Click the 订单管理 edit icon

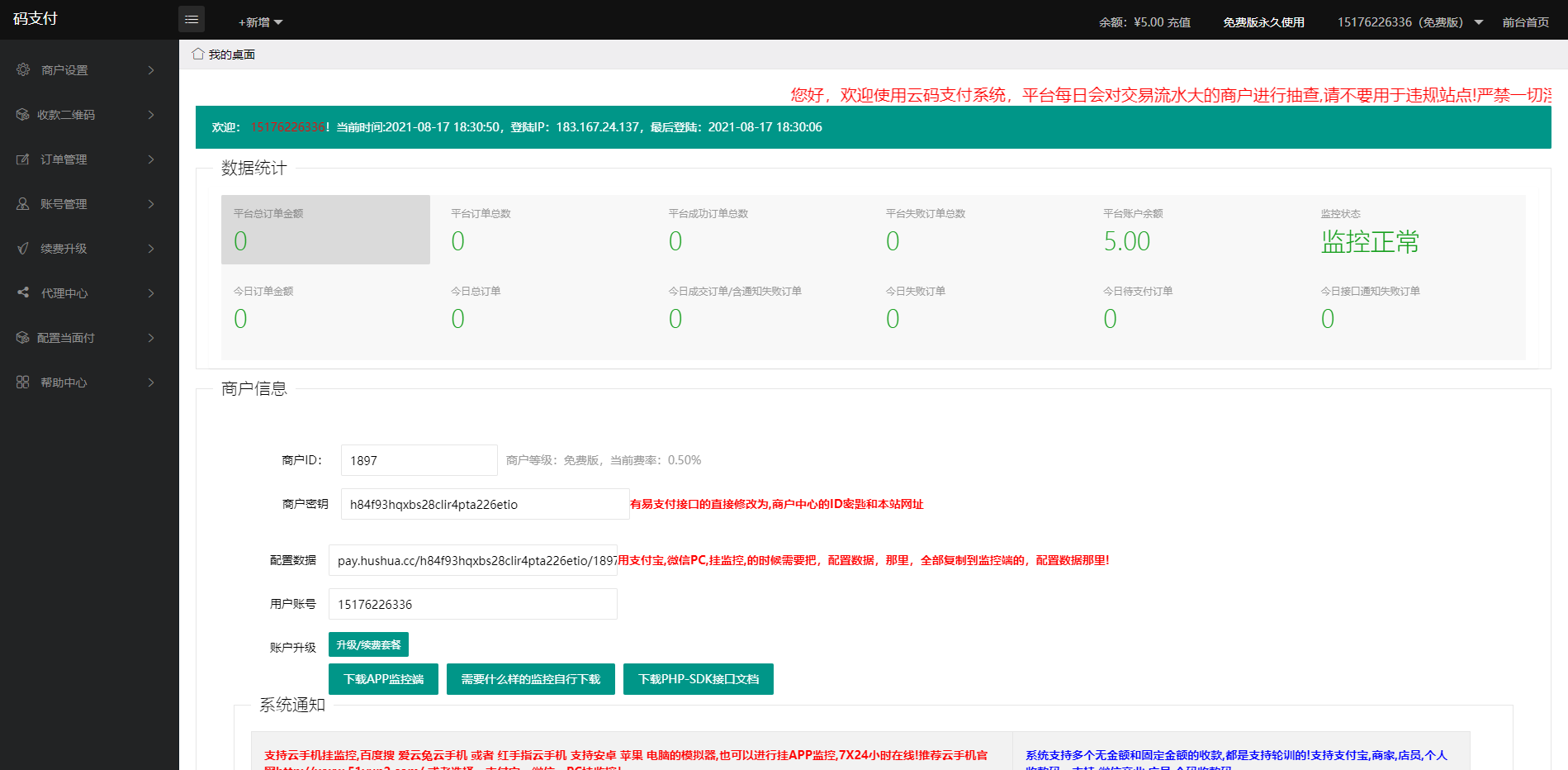click(23, 159)
